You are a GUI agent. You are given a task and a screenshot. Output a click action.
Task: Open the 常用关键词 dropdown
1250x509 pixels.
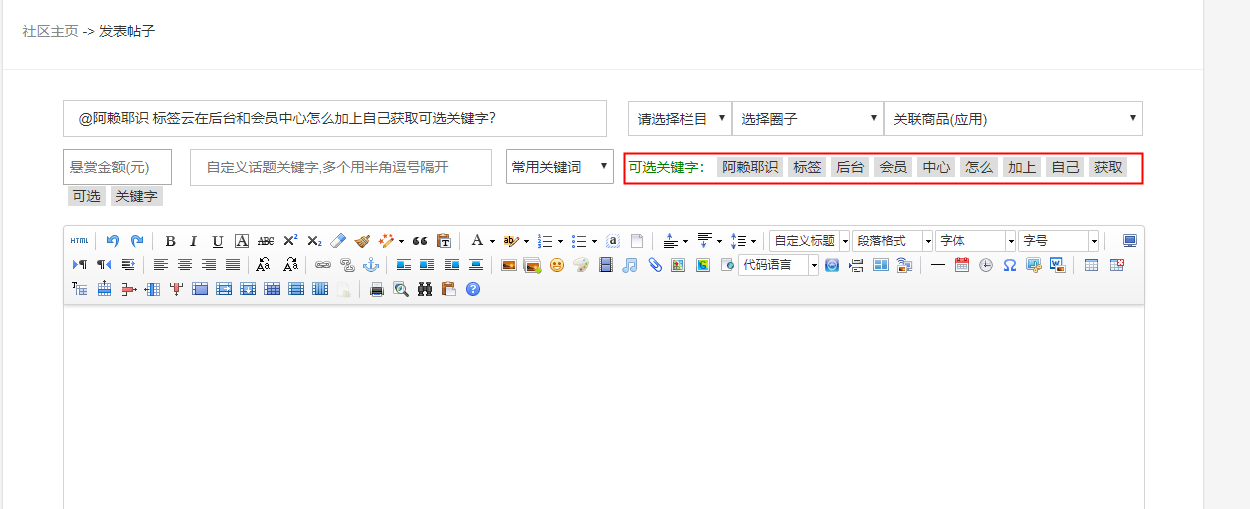(x=559, y=167)
